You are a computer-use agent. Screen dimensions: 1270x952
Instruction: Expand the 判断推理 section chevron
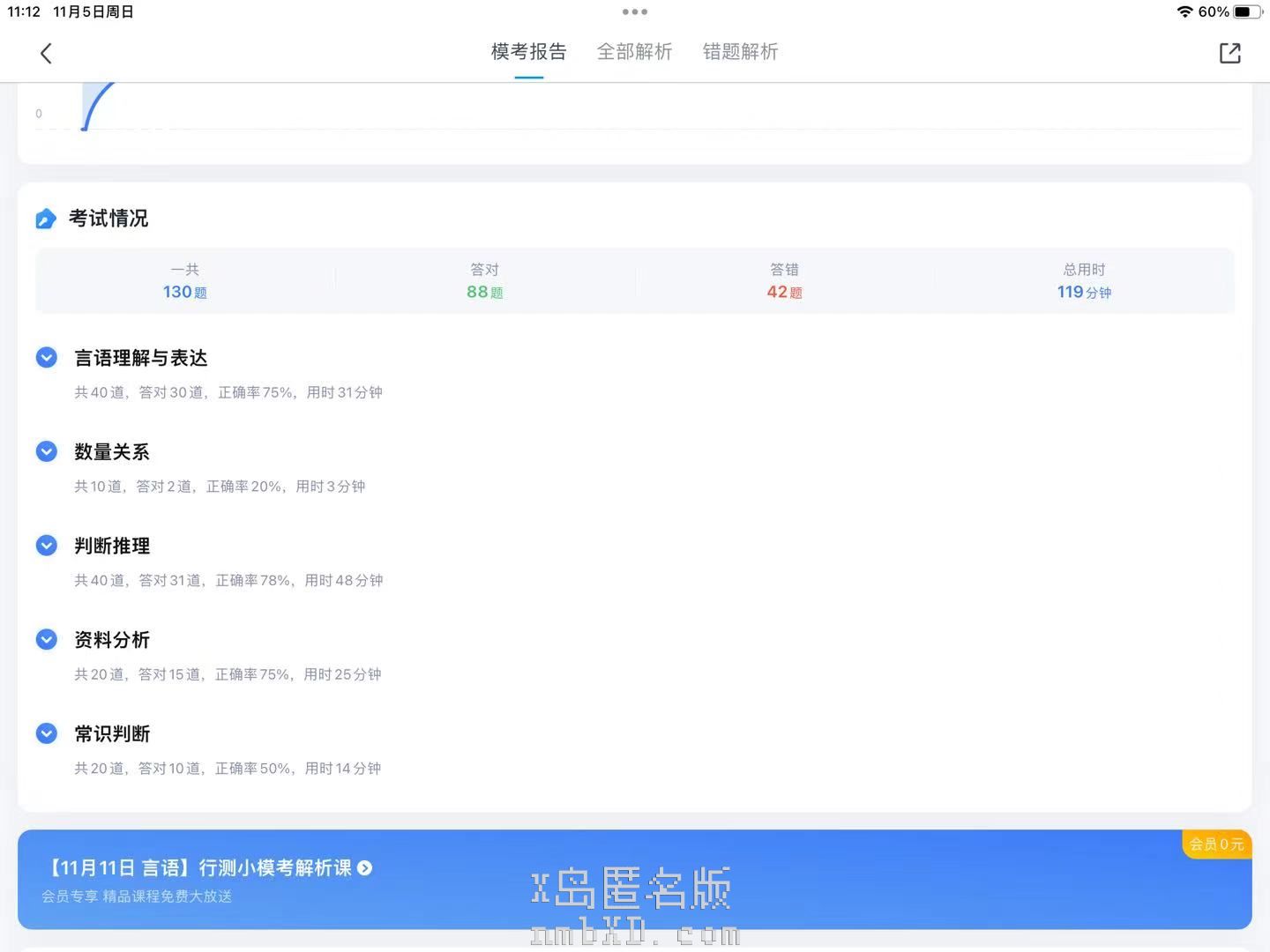pos(47,547)
